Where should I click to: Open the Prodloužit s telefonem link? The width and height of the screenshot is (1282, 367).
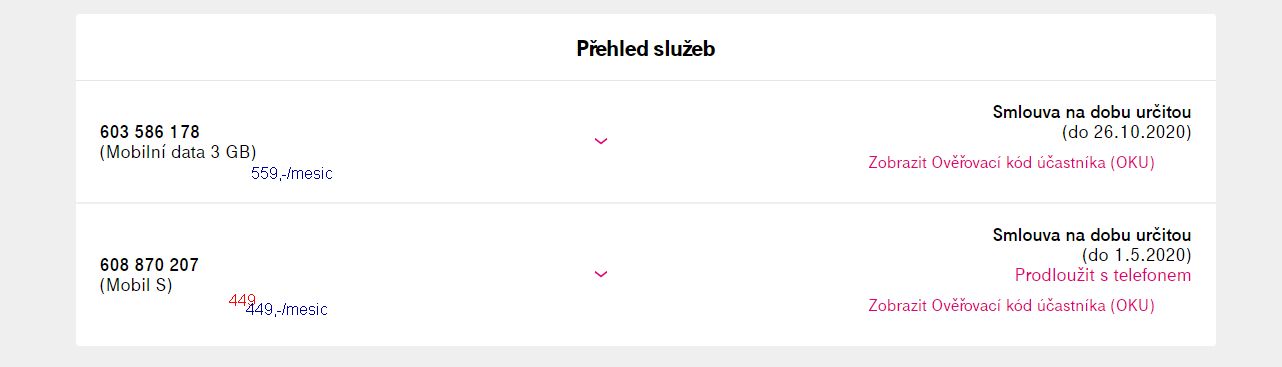[1103, 275]
